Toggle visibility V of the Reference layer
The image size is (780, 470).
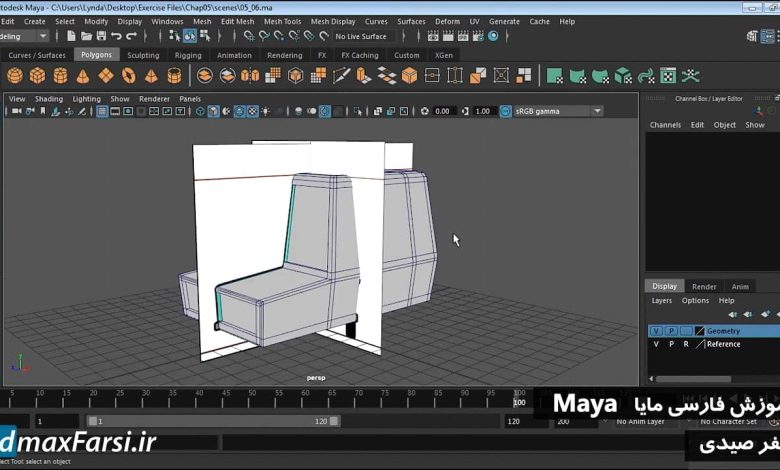[656, 344]
